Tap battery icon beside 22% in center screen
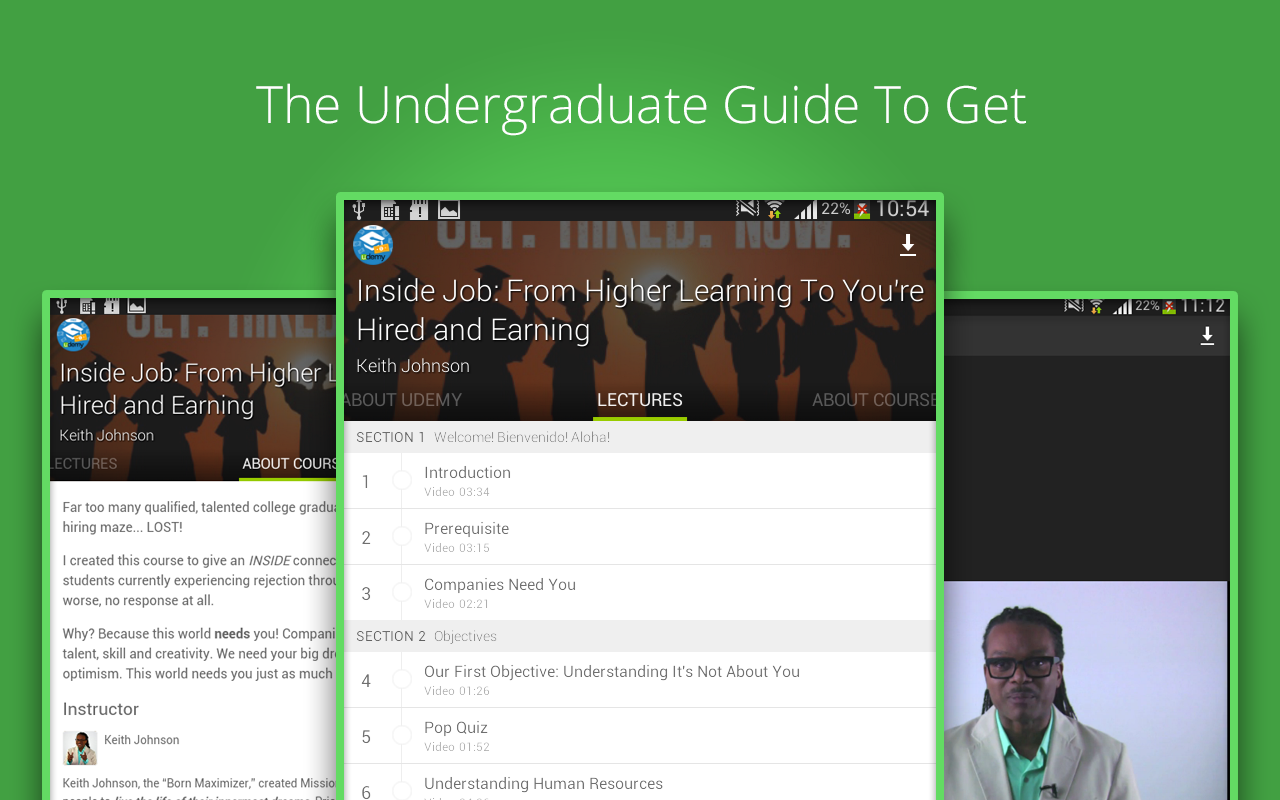1280x800 pixels. click(862, 210)
